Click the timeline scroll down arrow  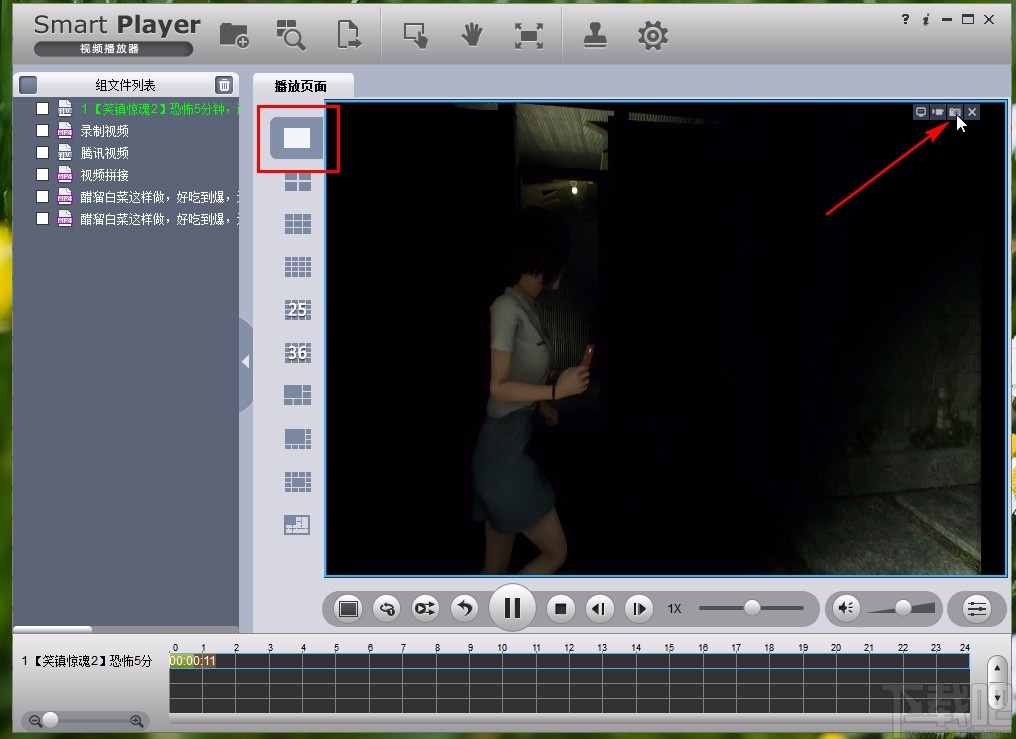pyautogui.click(x=996, y=695)
